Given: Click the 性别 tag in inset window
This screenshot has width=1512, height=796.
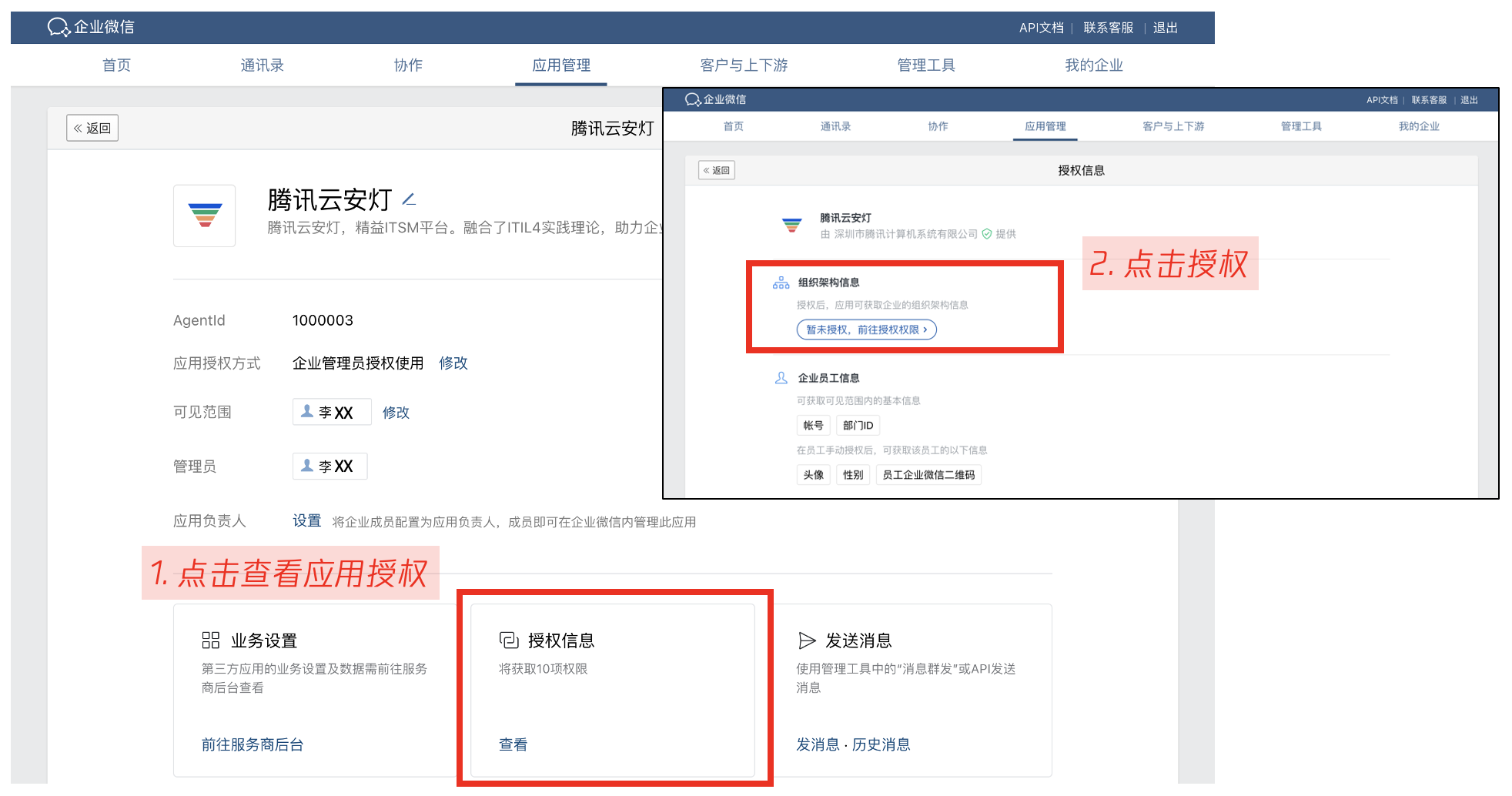Looking at the screenshot, I should (x=853, y=475).
